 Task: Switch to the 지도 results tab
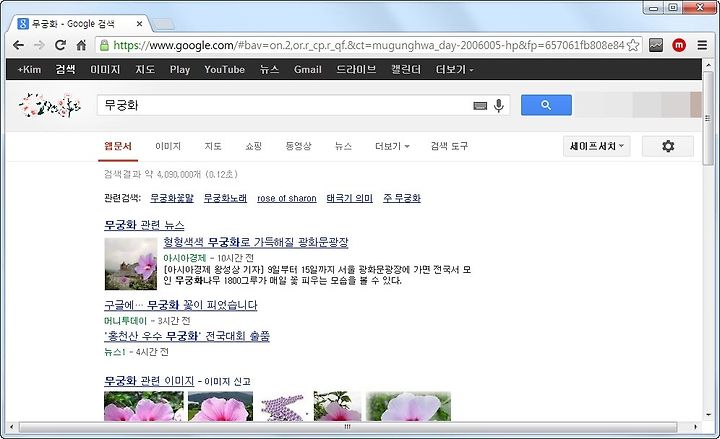pyautogui.click(x=213, y=146)
